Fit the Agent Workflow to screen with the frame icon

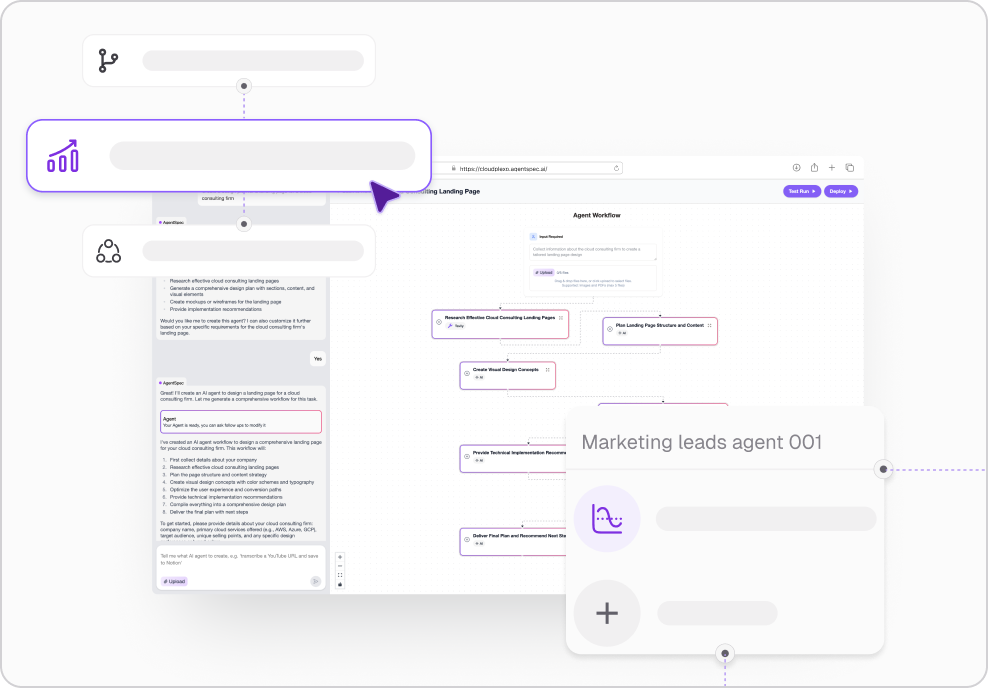[x=340, y=575]
